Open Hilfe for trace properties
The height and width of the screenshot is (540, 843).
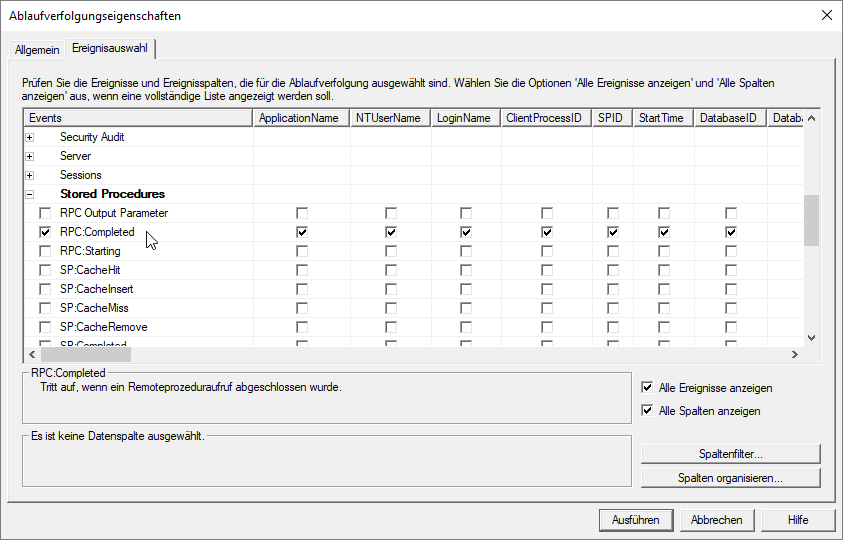click(797, 520)
